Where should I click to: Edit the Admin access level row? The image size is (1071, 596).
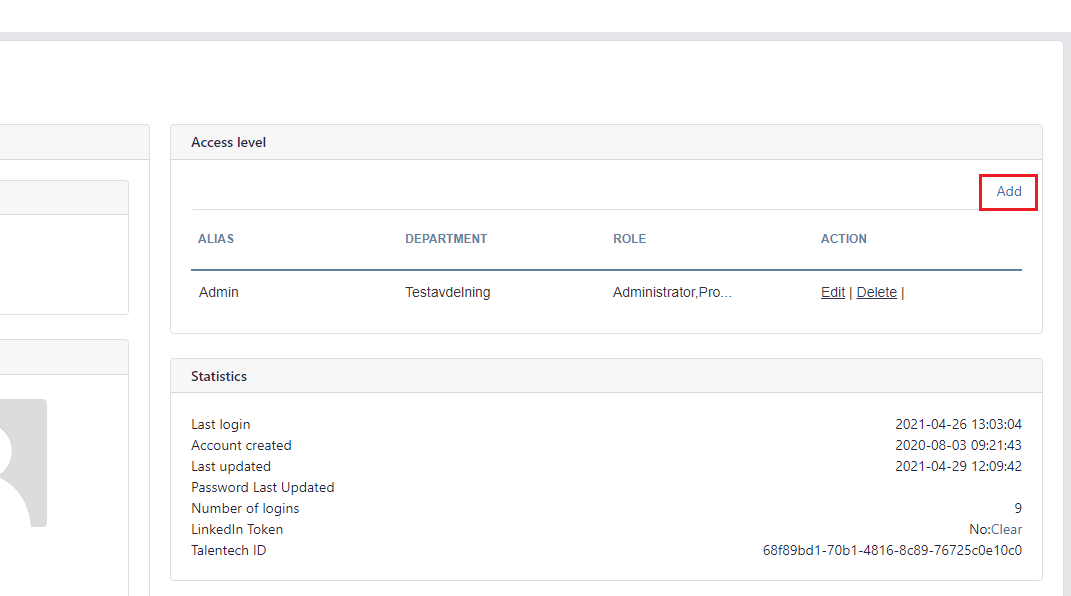coord(833,292)
